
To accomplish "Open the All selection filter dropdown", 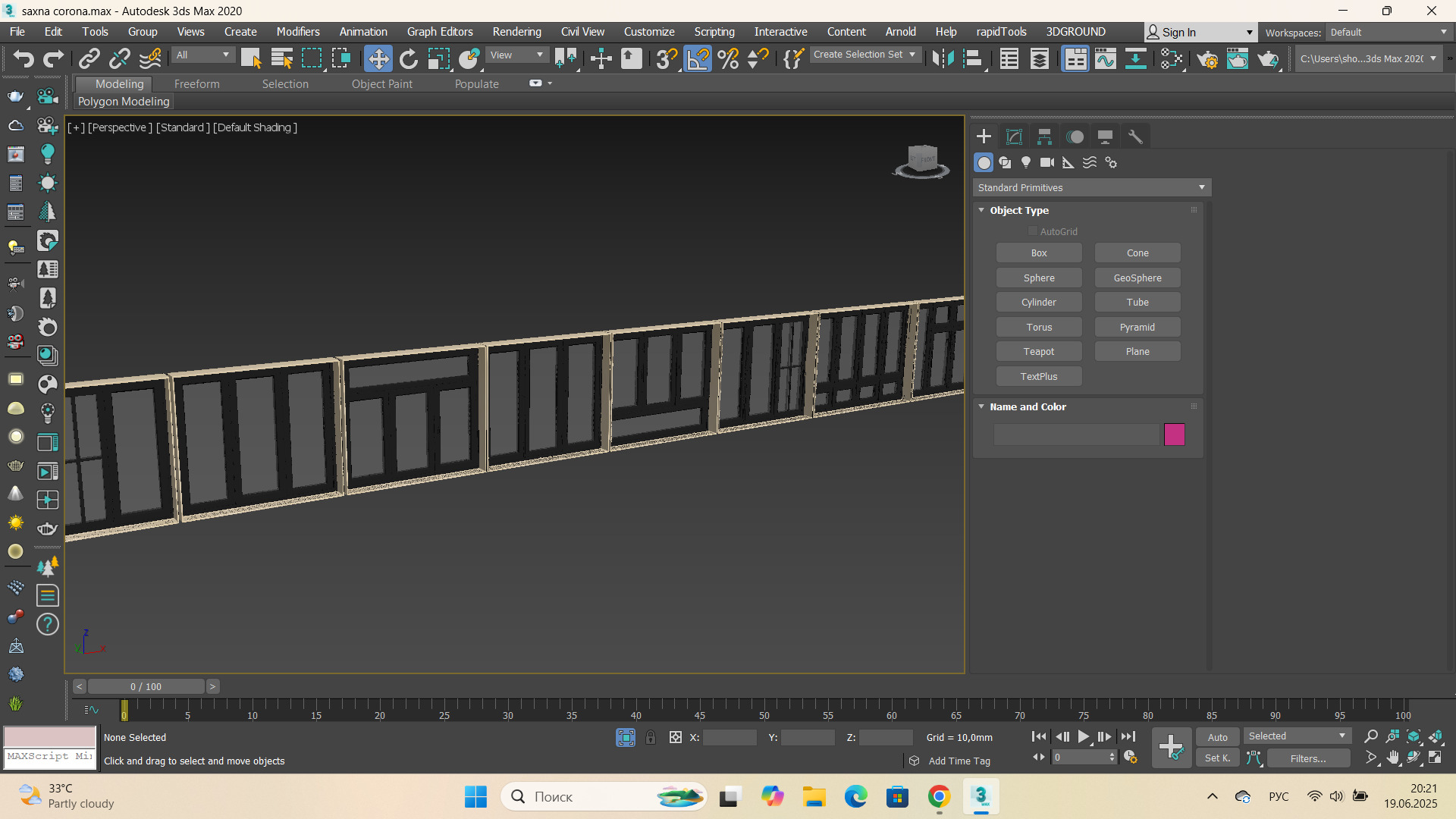I will tap(202, 55).
